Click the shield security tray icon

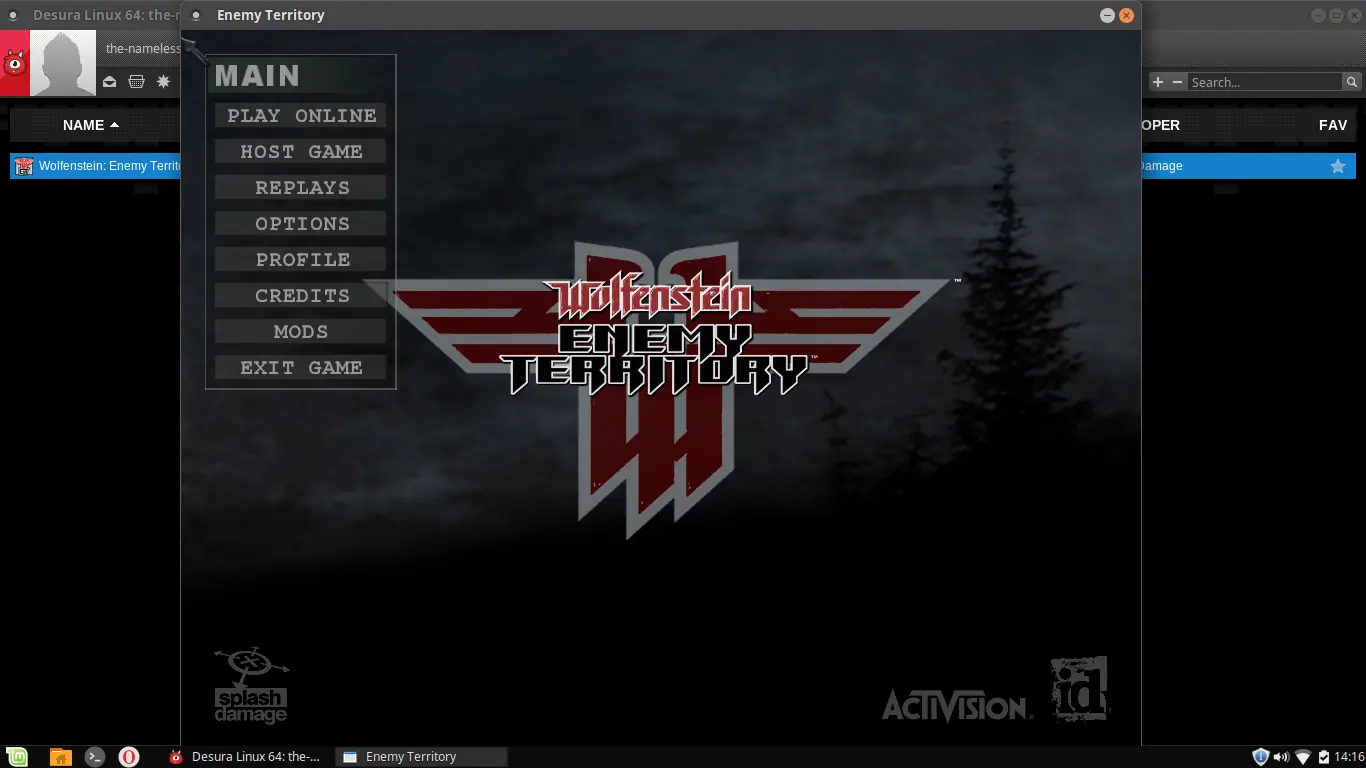pos(1261,757)
